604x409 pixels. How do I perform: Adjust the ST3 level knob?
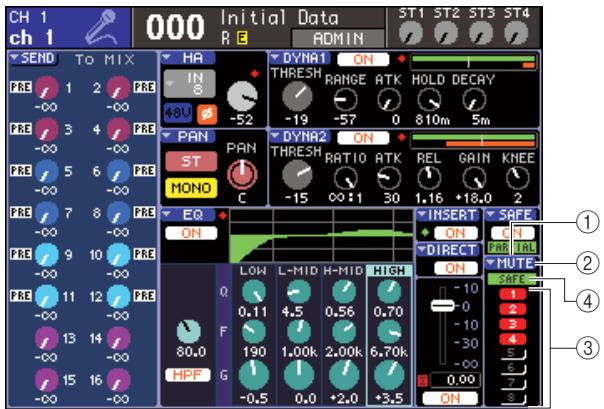[481, 33]
